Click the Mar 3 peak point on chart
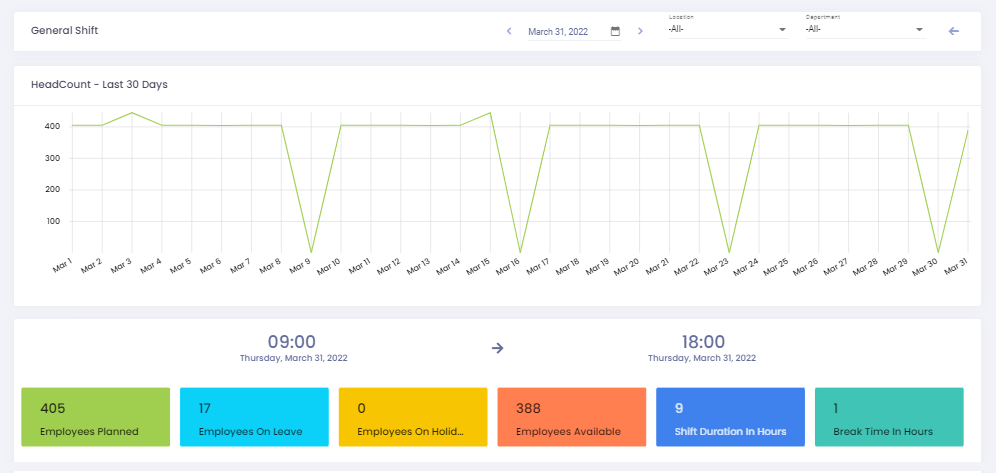The height and width of the screenshot is (473, 996). pyautogui.click(x=131, y=113)
